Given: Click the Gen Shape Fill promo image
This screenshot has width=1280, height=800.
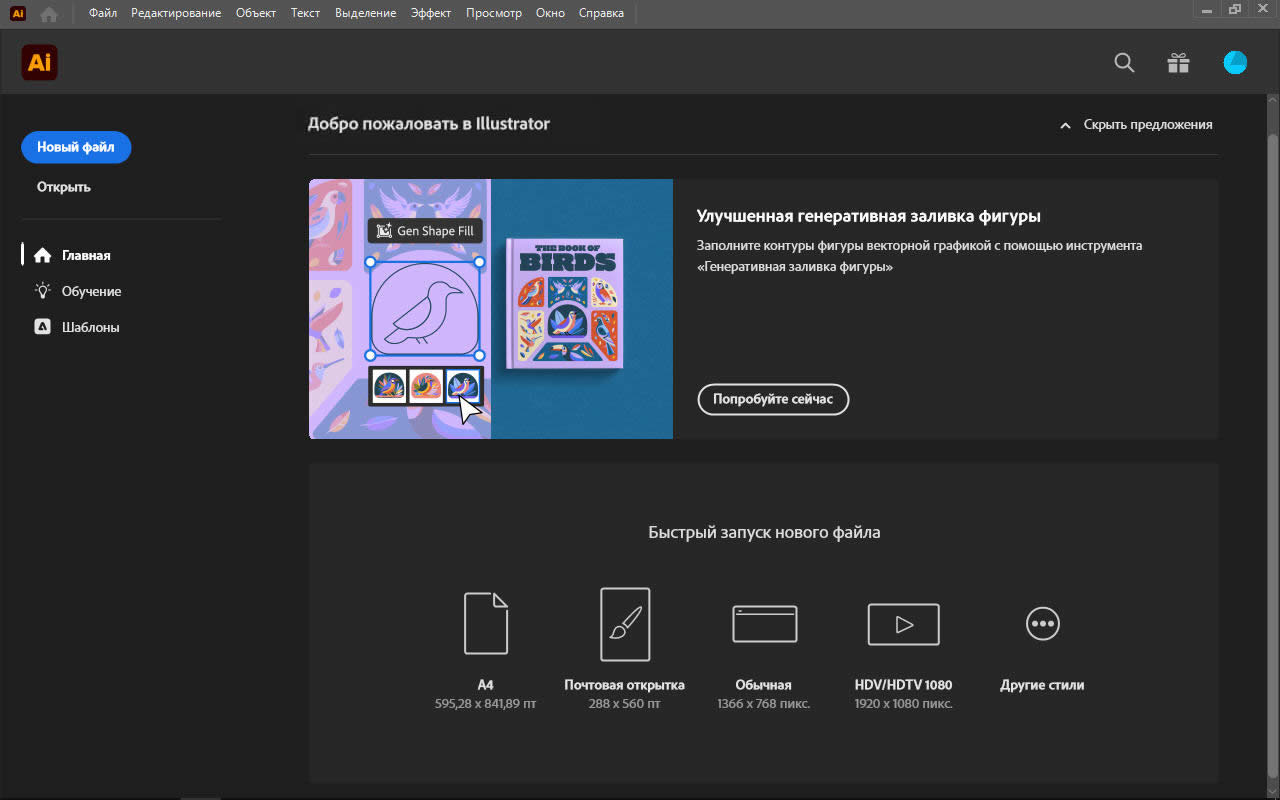Looking at the screenshot, I should pyautogui.click(x=490, y=308).
